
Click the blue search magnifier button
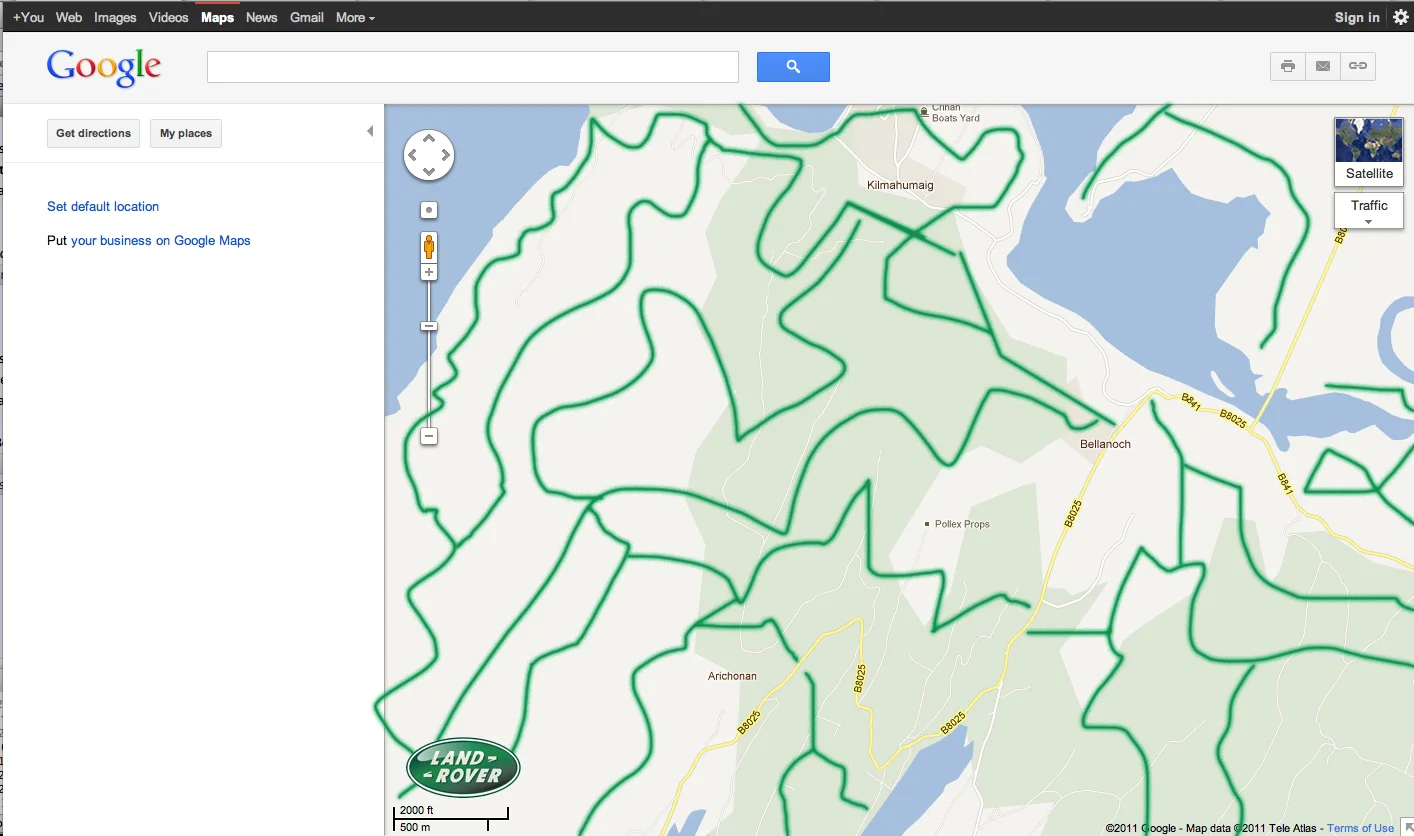(x=793, y=67)
